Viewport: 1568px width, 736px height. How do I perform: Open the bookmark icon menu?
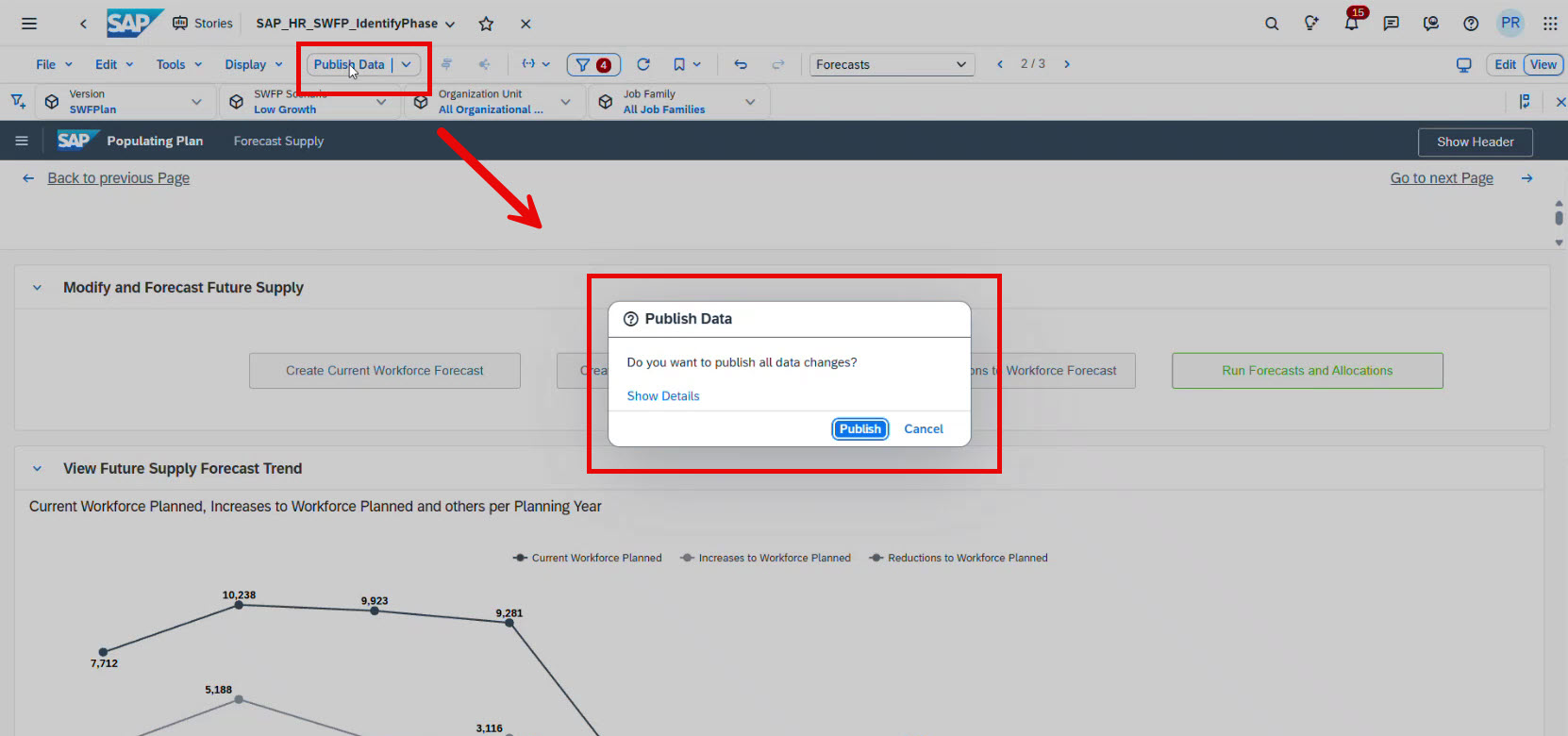[686, 64]
